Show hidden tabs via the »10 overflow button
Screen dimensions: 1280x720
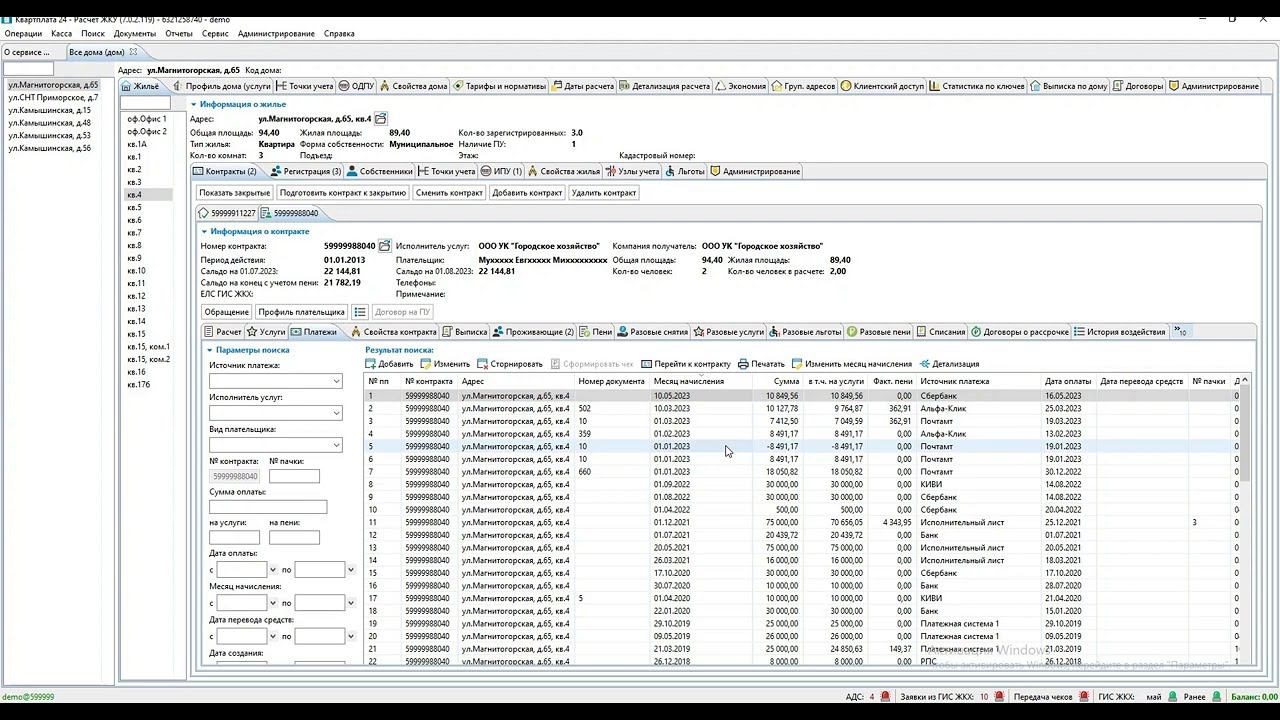pyautogui.click(x=1180, y=331)
